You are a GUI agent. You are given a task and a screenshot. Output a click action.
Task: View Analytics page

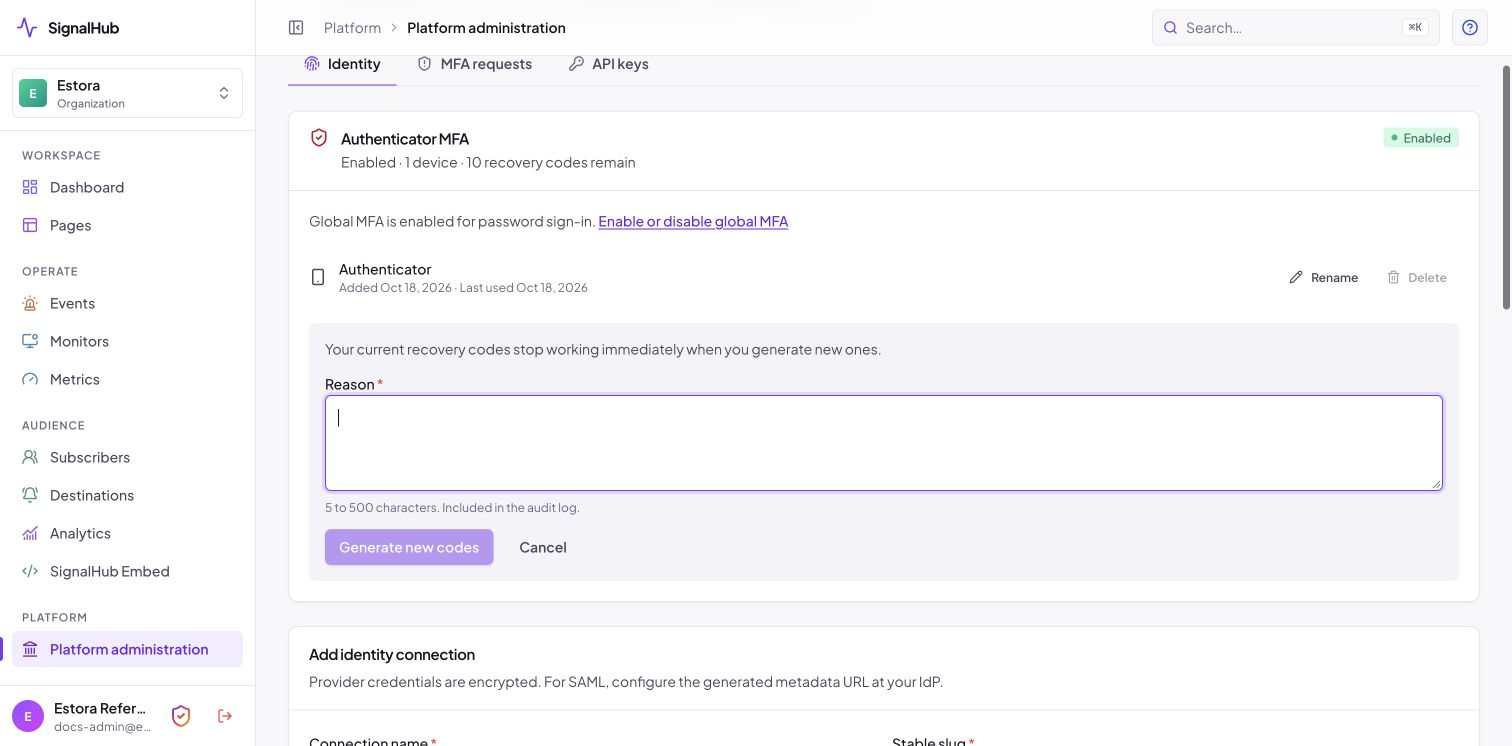click(x=127, y=533)
